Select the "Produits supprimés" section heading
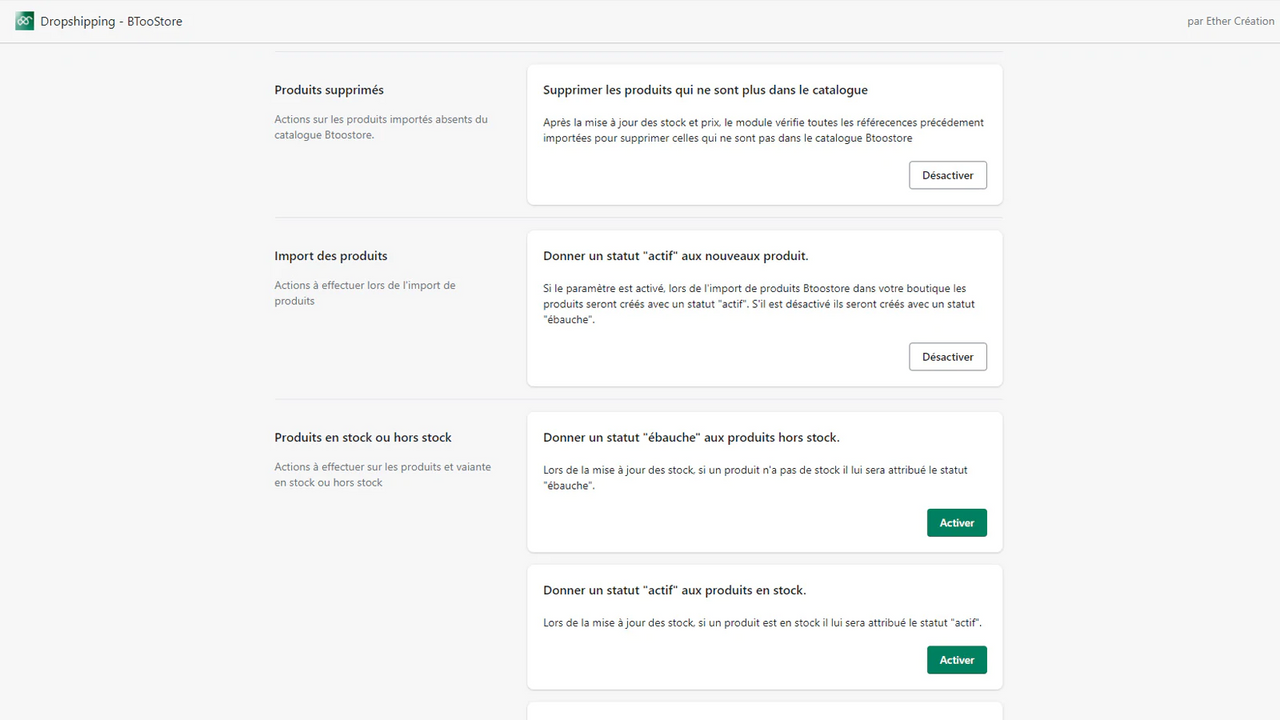The height and width of the screenshot is (720, 1280). 329,89
